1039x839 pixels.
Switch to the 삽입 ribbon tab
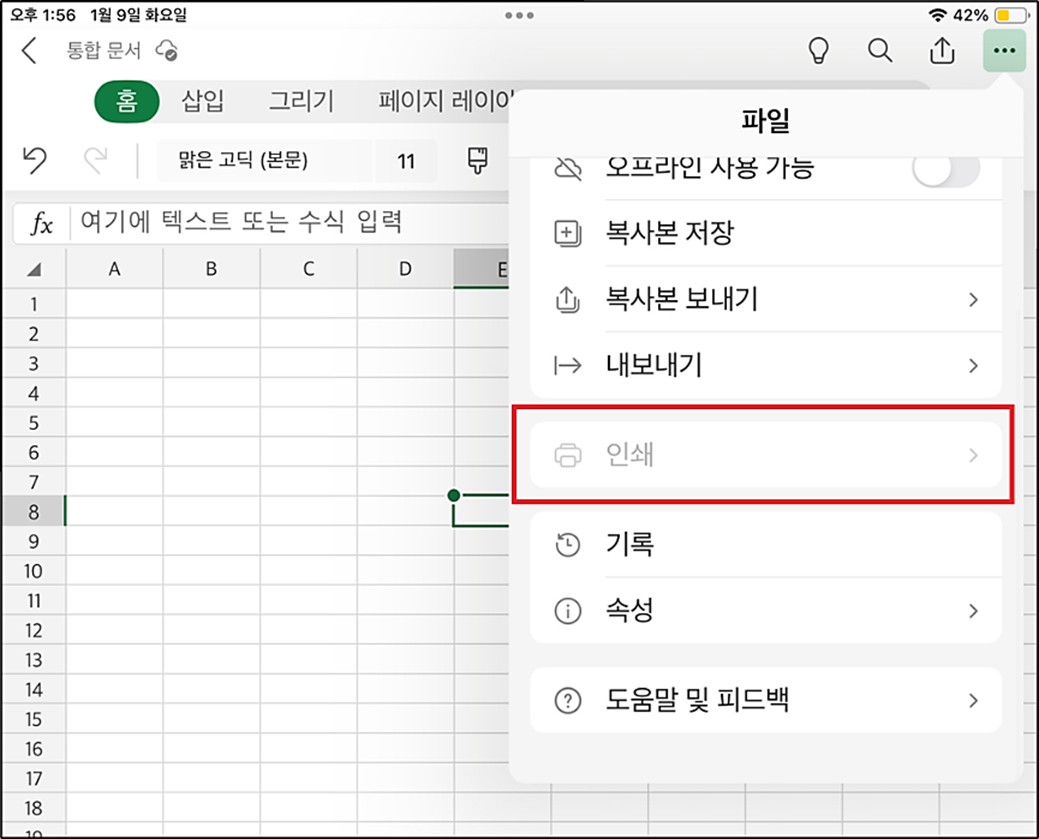202,101
